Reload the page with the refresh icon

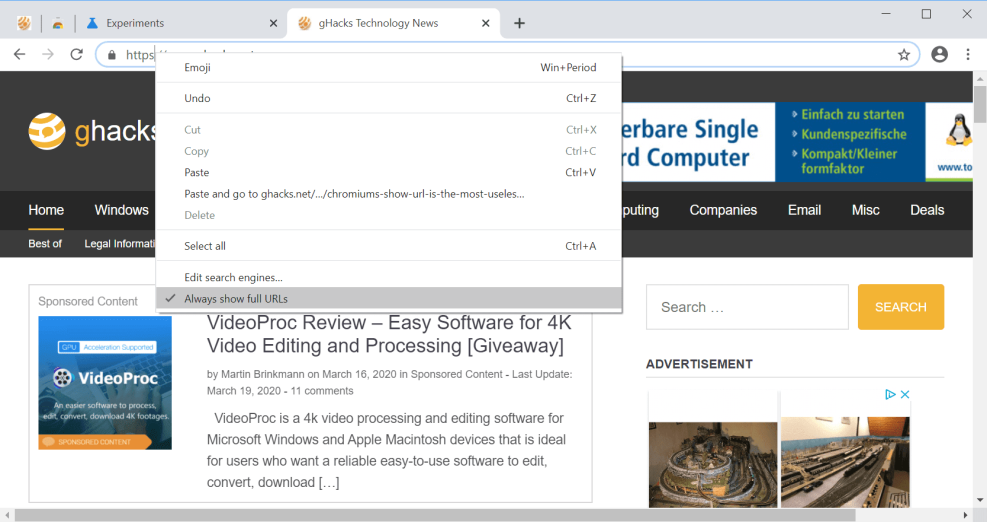(x=76, y=55)
